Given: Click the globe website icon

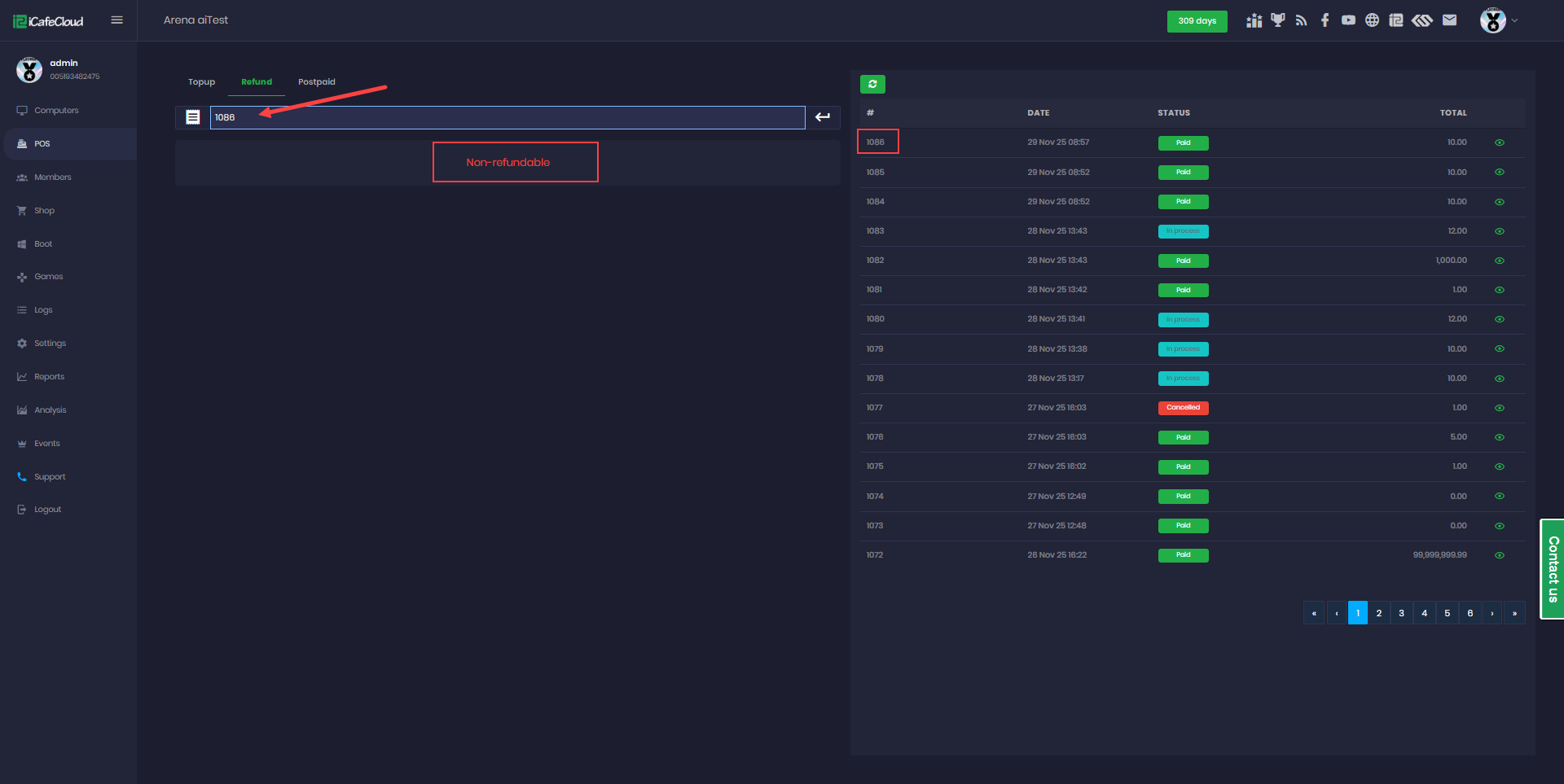Looking at the screenshot, I should point(1372,20).
